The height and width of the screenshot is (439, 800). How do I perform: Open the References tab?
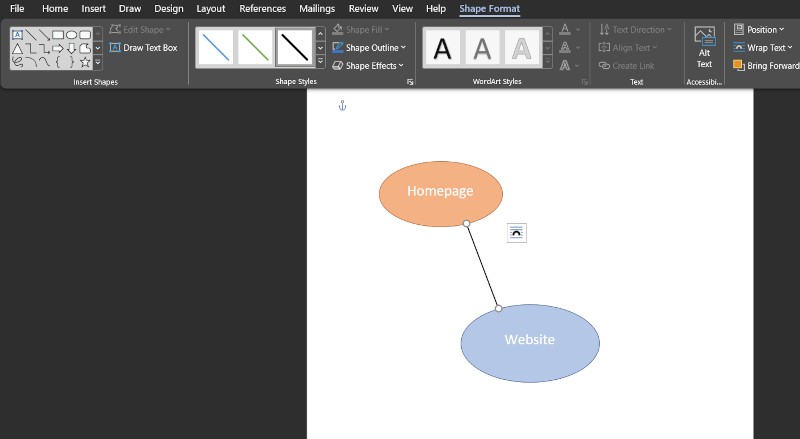coord(262,8)
